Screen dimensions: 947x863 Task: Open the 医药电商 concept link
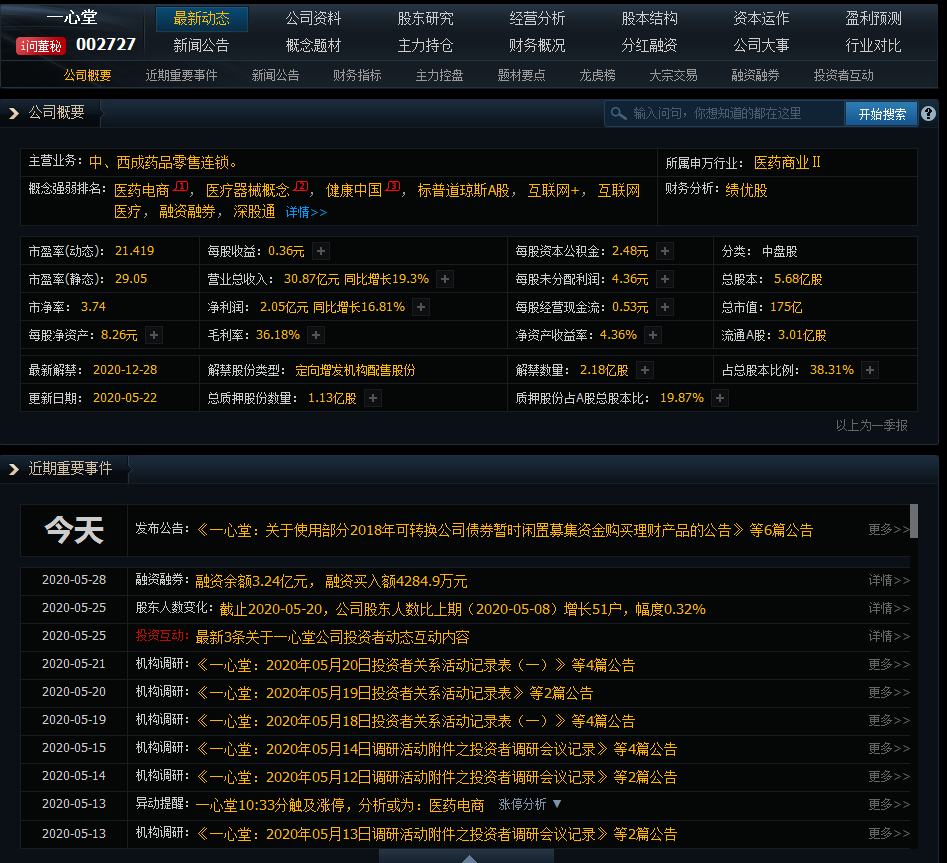[142, 191]
